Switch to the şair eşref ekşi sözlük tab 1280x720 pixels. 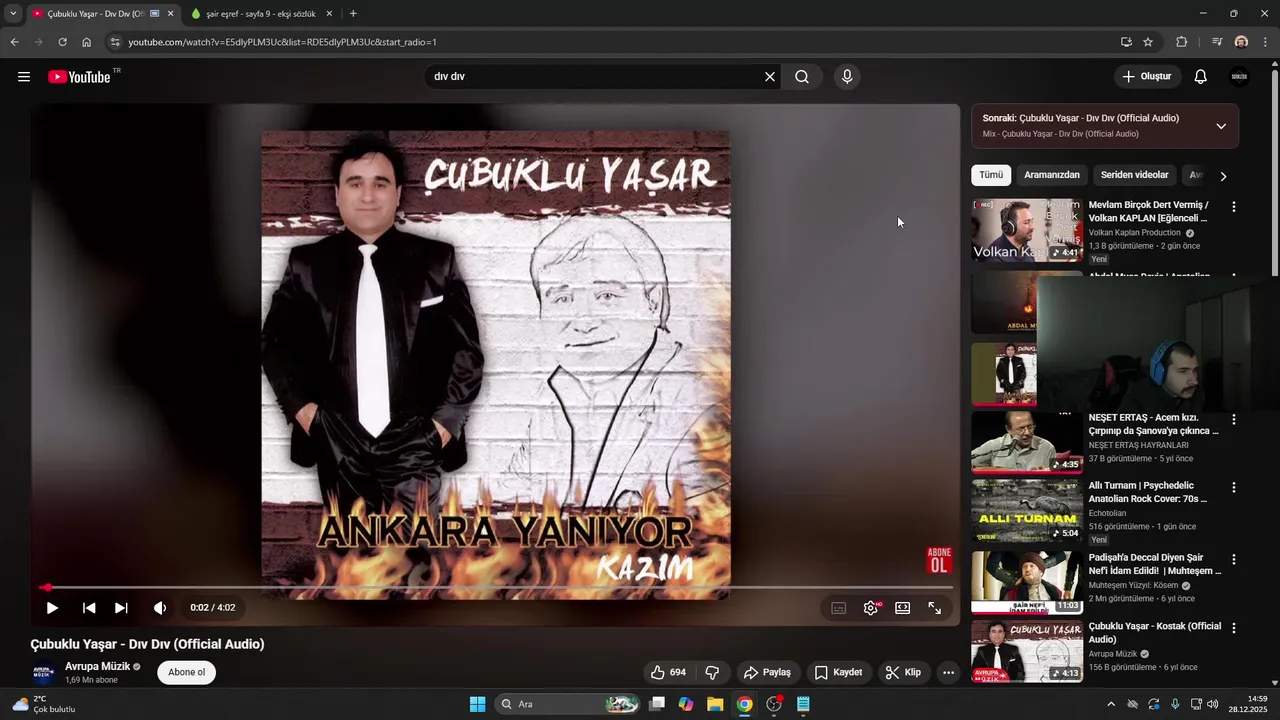click(260, 14)
